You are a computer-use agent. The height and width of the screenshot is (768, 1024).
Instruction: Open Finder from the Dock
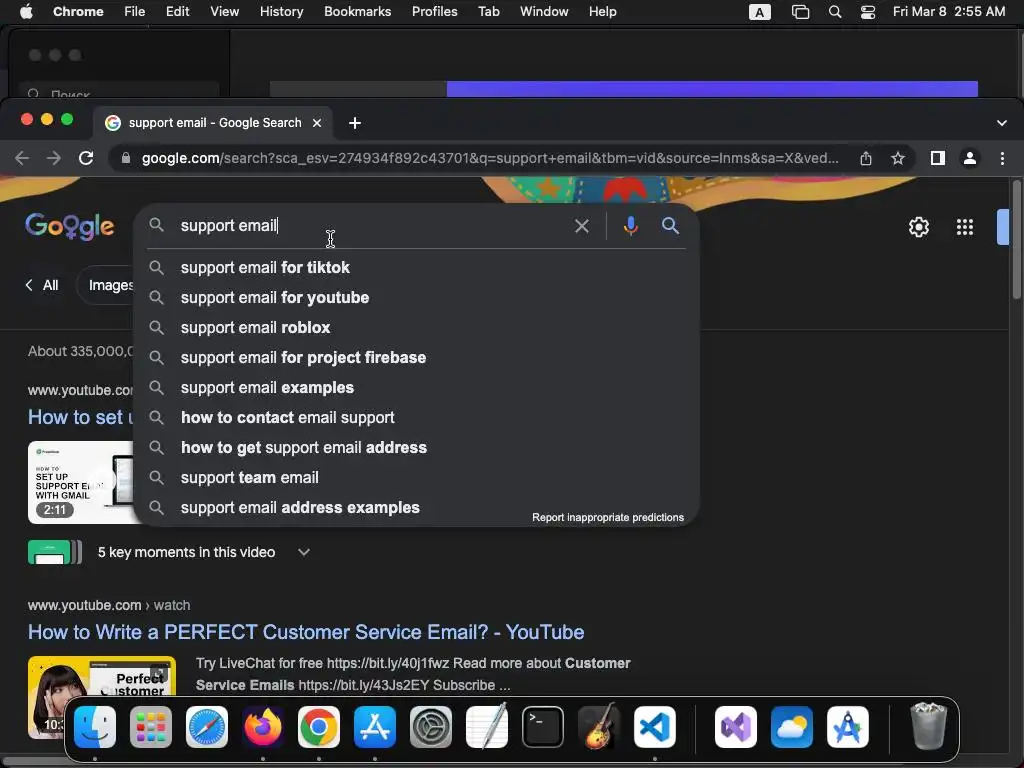pyautogui.click(x=95, y=727)
